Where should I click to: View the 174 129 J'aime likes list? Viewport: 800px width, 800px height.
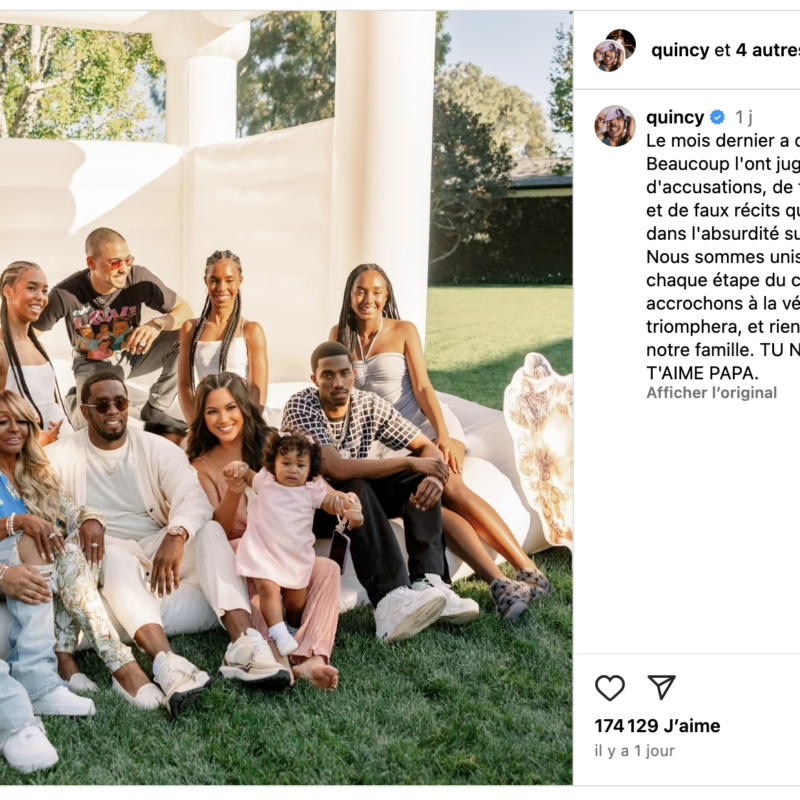657,726
